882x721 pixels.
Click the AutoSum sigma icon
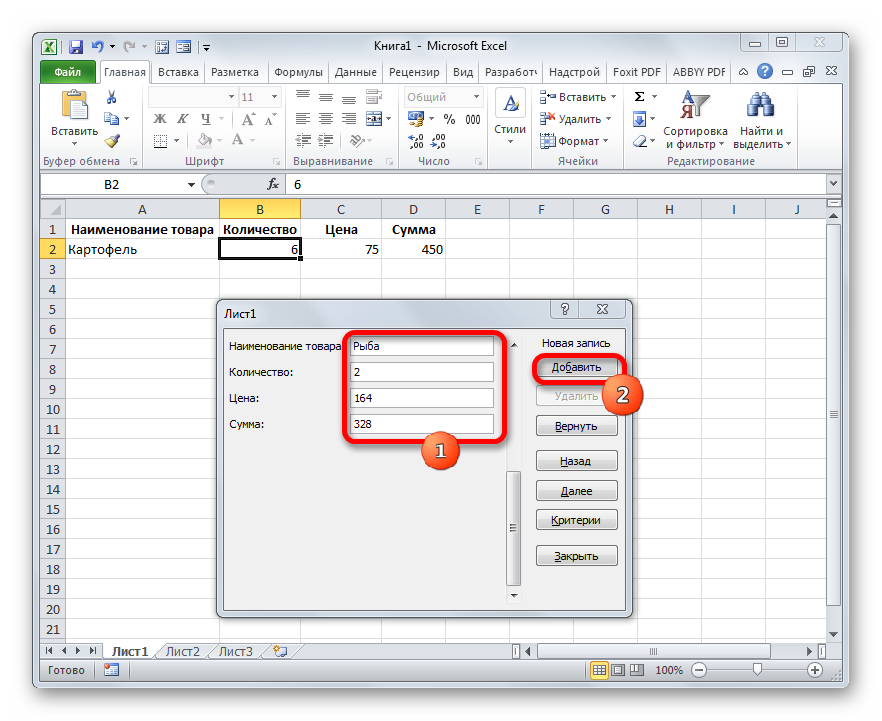click(x=640, y=97)
